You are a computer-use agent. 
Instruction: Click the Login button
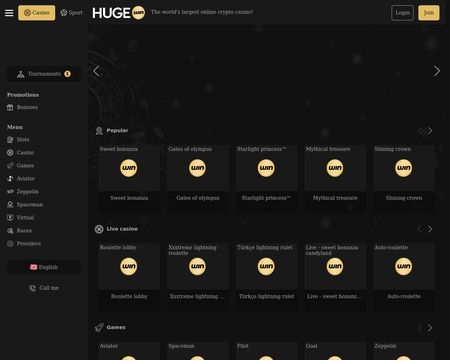point(402,13)
